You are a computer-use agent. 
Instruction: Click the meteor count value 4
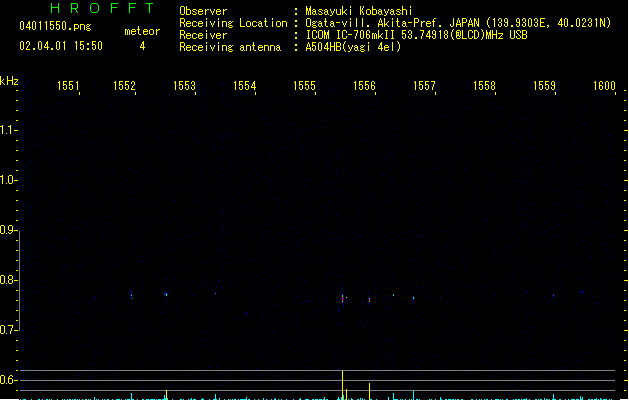click(142, 46)
